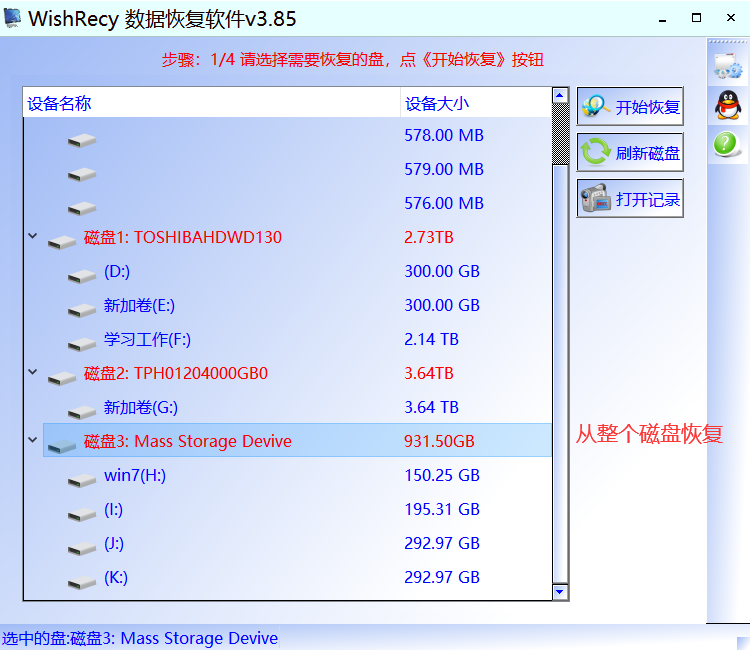Image resolution: width=750 pixels, height=650 pixels.
Task: Select the (J:) partition
Action: (114, 543)
